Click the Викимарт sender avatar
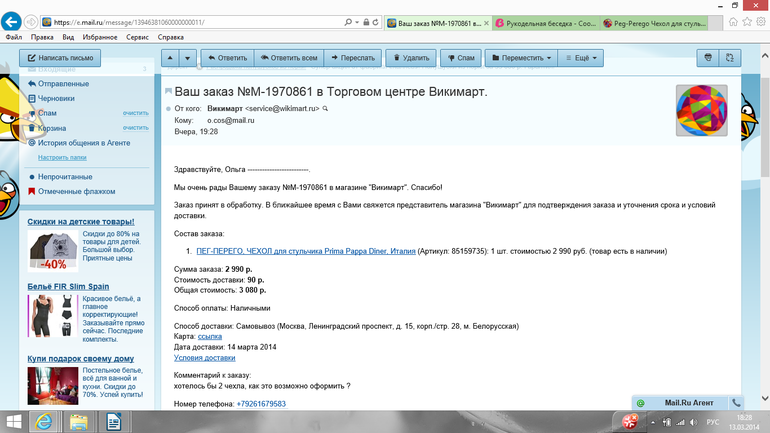The height and width of the screenshot is (433, 770). coord(701,110)
